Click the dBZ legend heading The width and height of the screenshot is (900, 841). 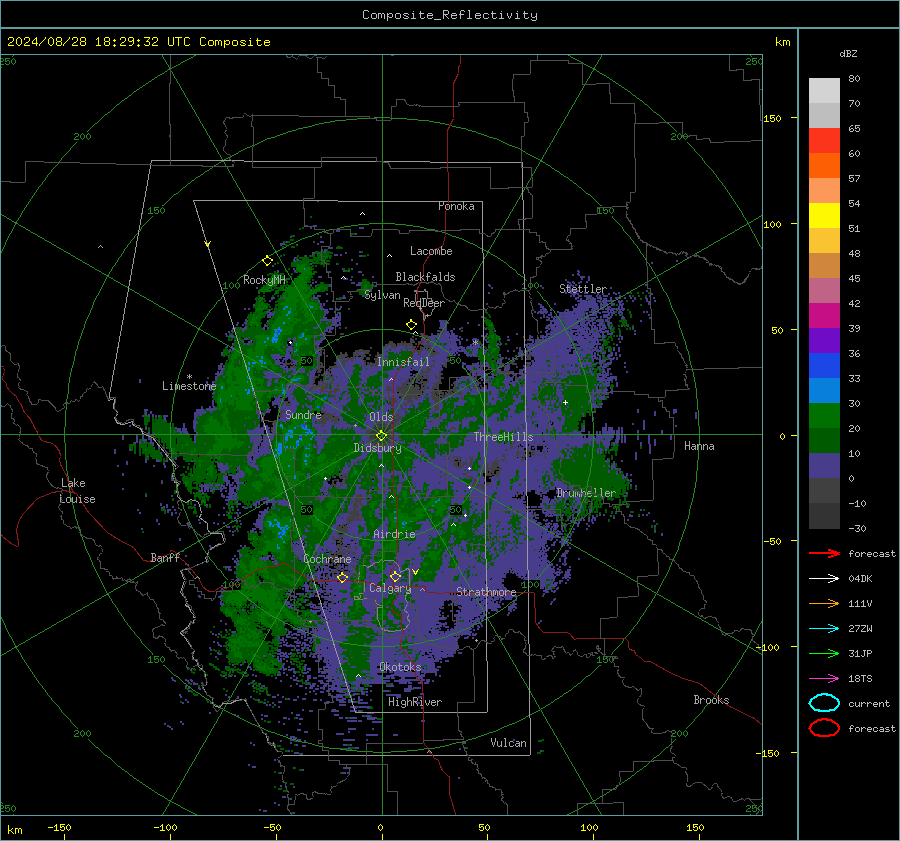[x=848, y=53]
